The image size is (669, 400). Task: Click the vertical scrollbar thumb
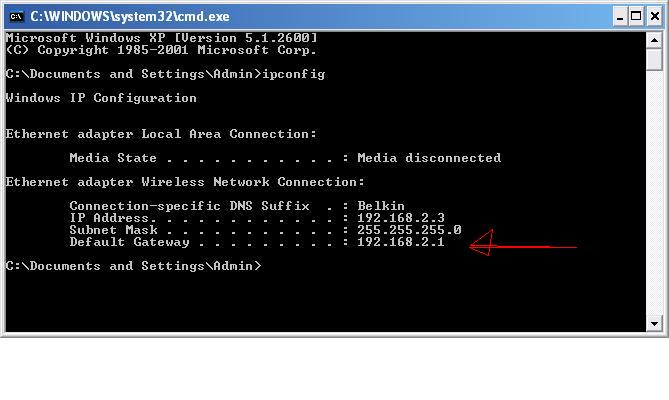click(x=654, y=60)
